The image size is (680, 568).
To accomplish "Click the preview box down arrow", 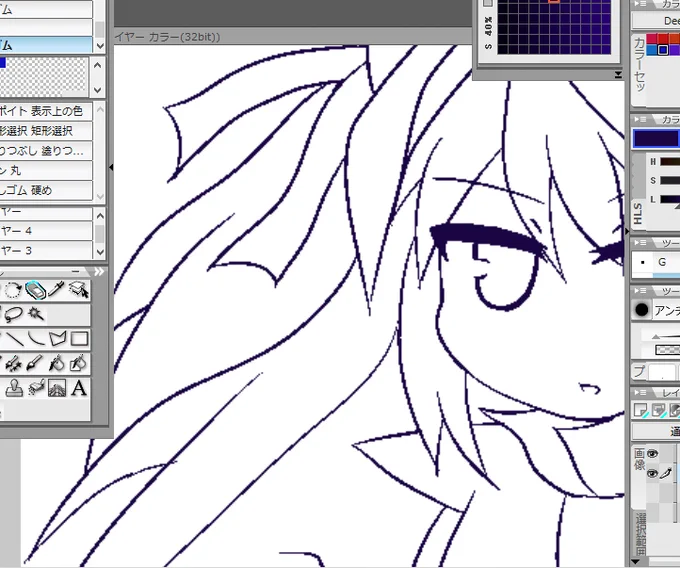I will click(98, 90).
